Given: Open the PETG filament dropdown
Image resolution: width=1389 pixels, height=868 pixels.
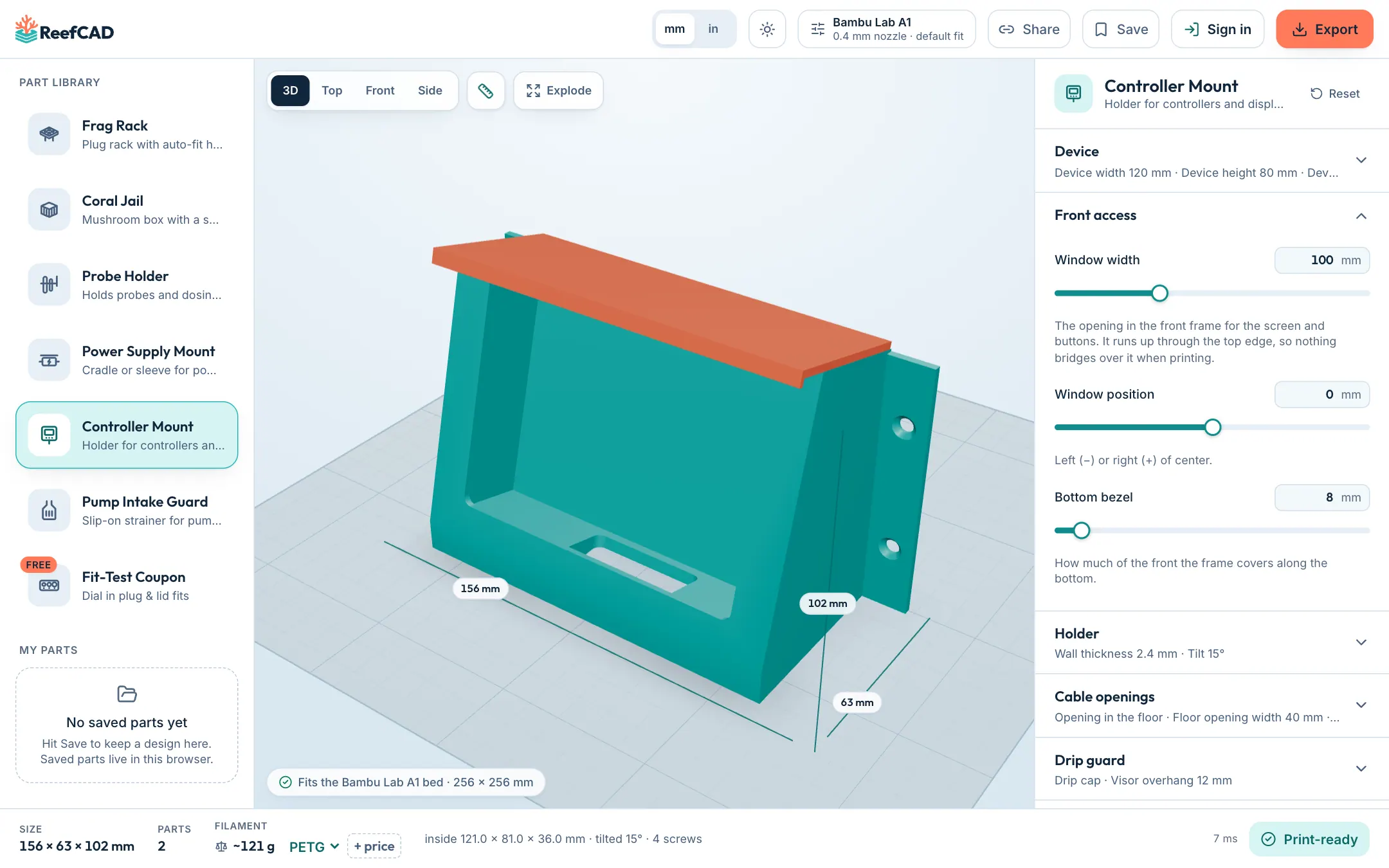Looking at the screenshot, I should click(314, 847).
